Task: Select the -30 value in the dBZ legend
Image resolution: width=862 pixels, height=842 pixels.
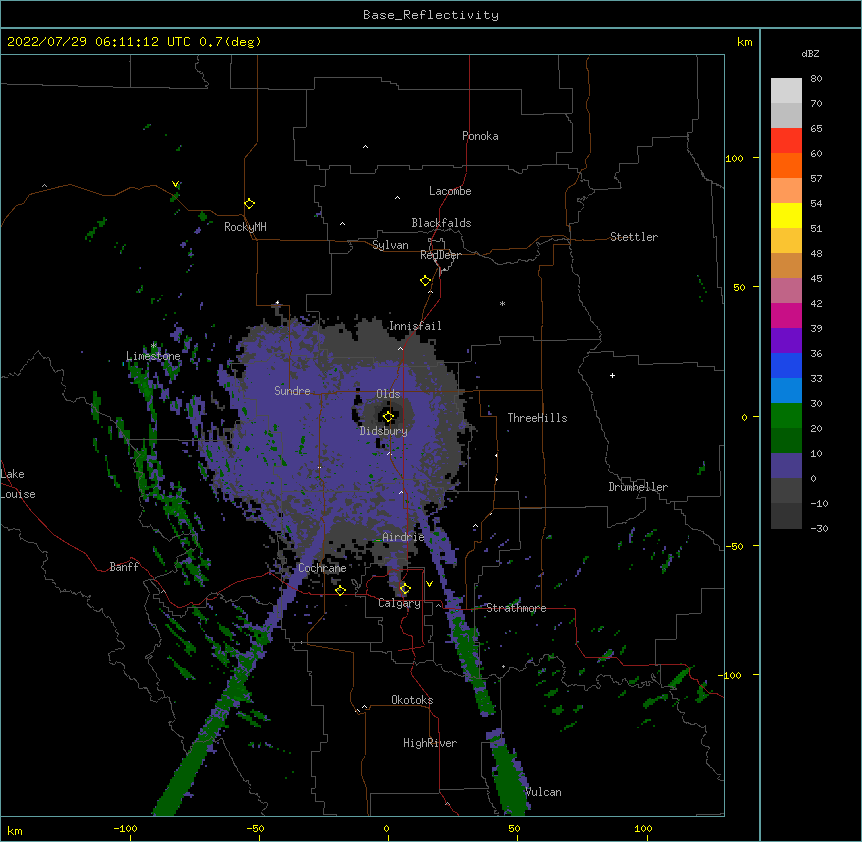Action: pyautogui.click(x=819, y=529)
